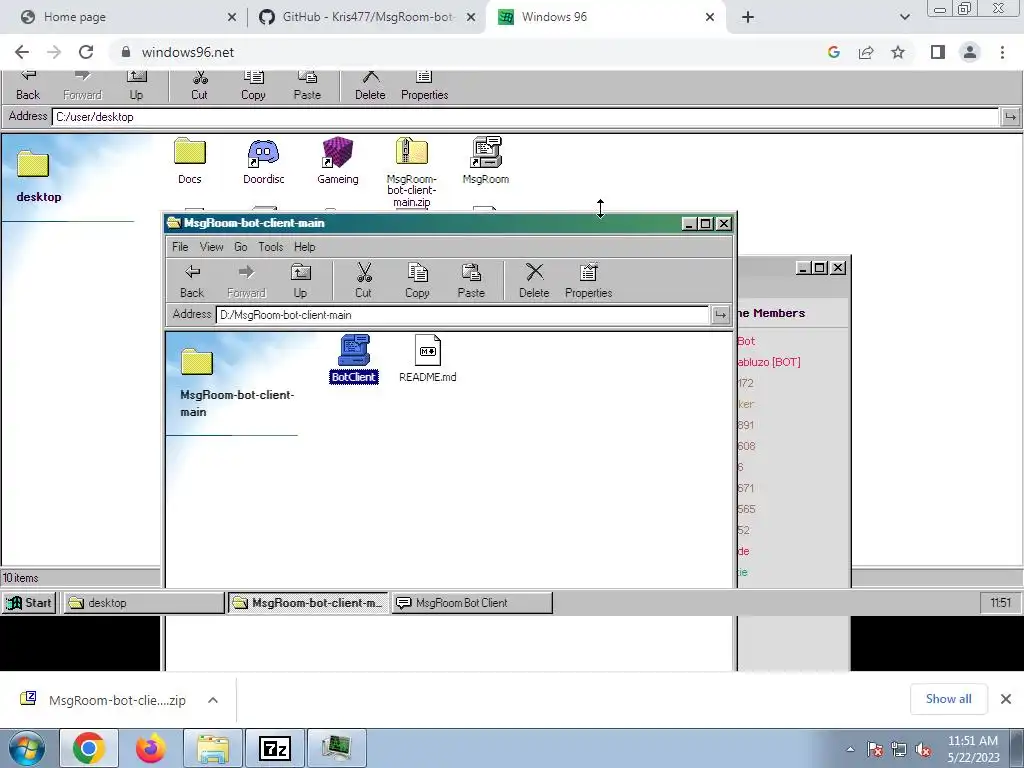Open Chrome side panel icon
Screen dimensions: 1024x768
click(x=938, y=52)
